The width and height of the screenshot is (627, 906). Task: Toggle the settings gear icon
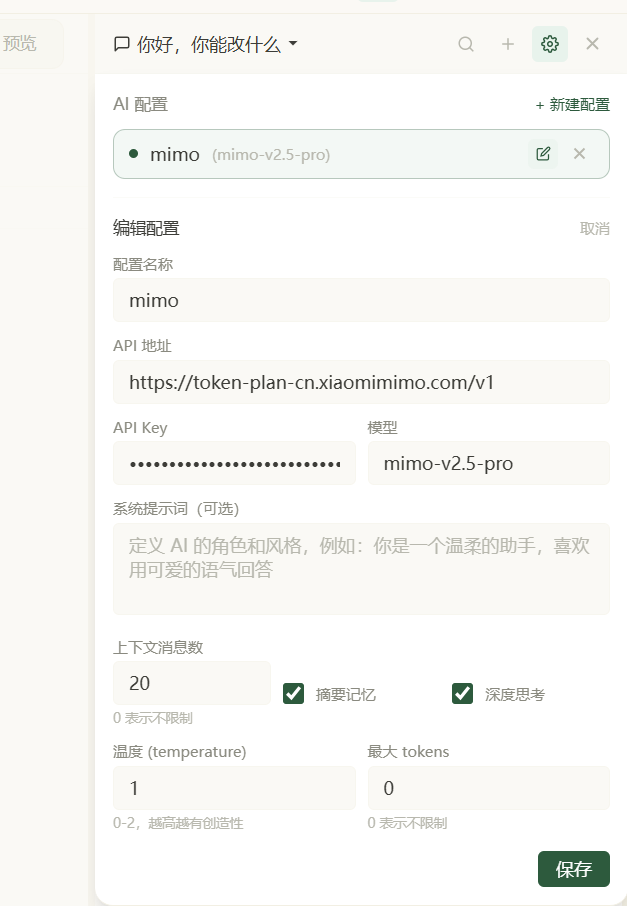pos(550,44)
